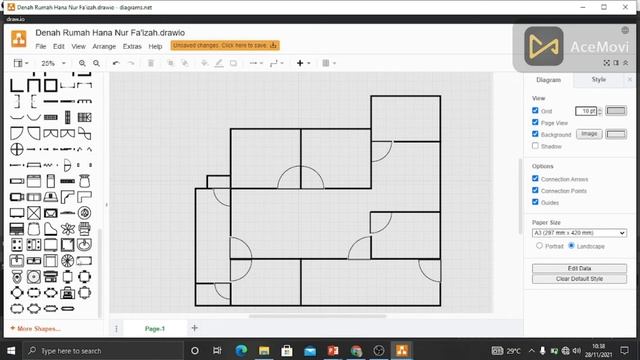Select the square room shape

pyautogui.click(x=51, y=85)
